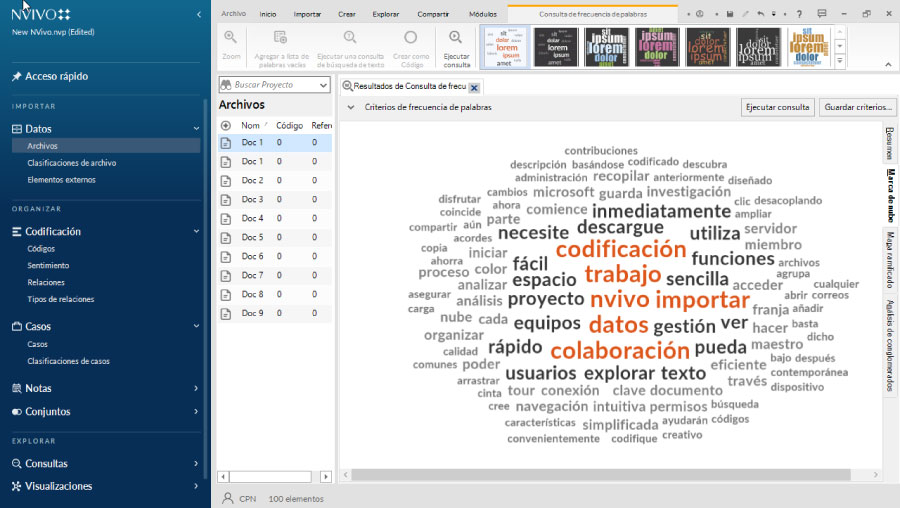Click the add column plus icon in Archivos header
The height and width of the screenshot is (508, 900).
pyautogui.click(x=226, y=125)
